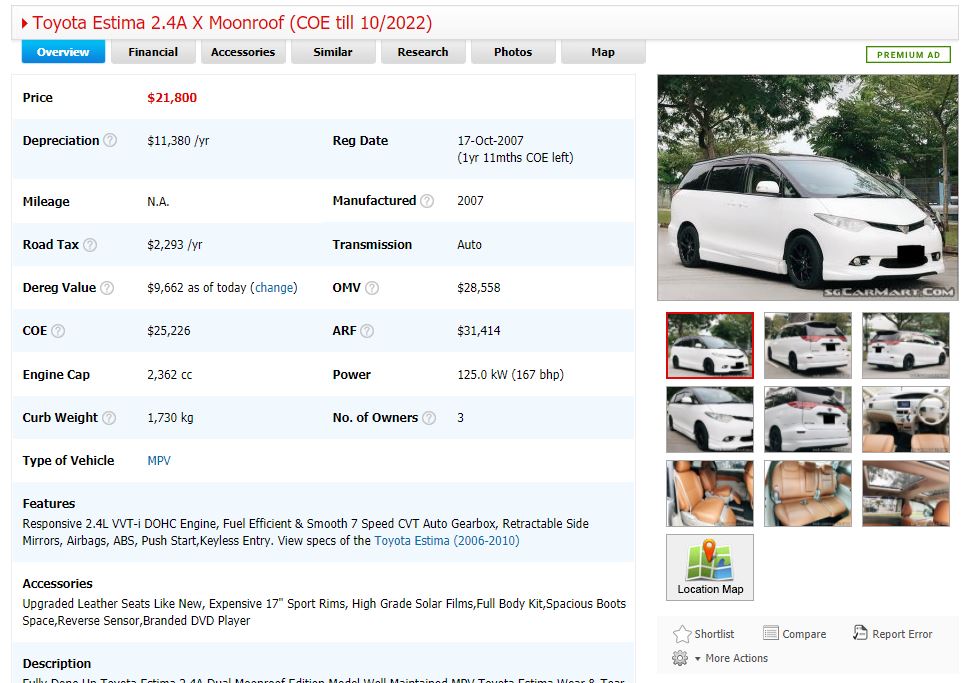Click help icon beside No. of Owners
This screenshot has height=683, width=966.
pyautogui.click(x=429, y=418)
